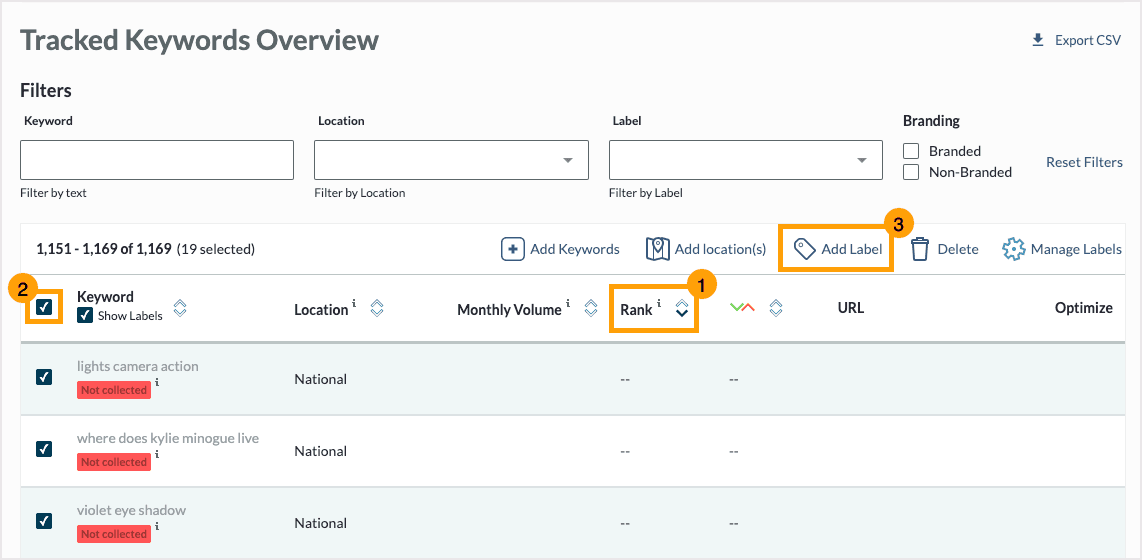The height and width of the screenshot is (560, 1142).
Task: Open the Filter by Label dropdown
Action: pos(745,160)
